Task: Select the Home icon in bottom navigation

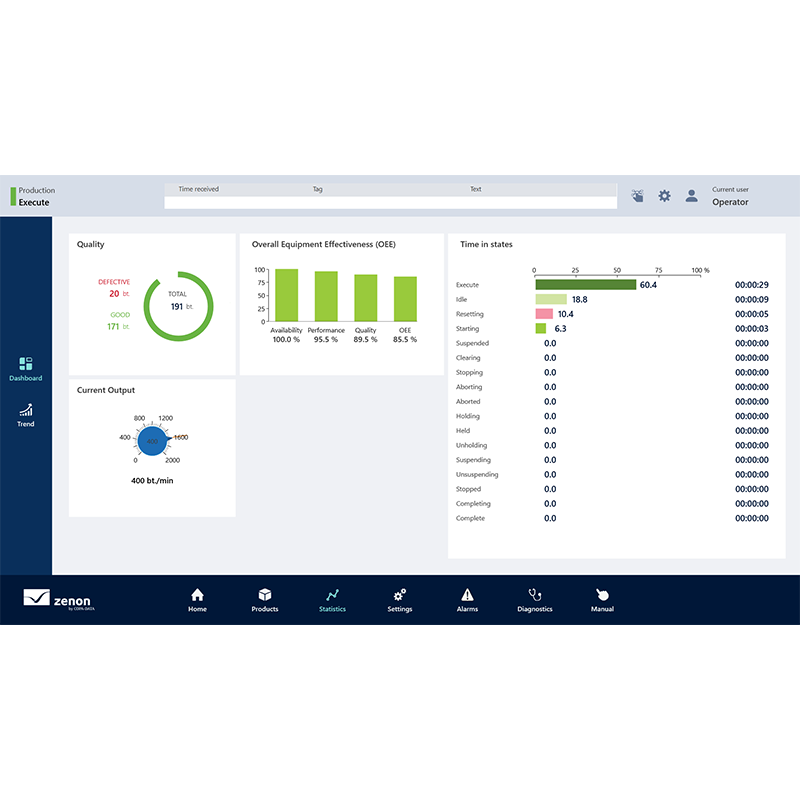Action: [197, 598]
